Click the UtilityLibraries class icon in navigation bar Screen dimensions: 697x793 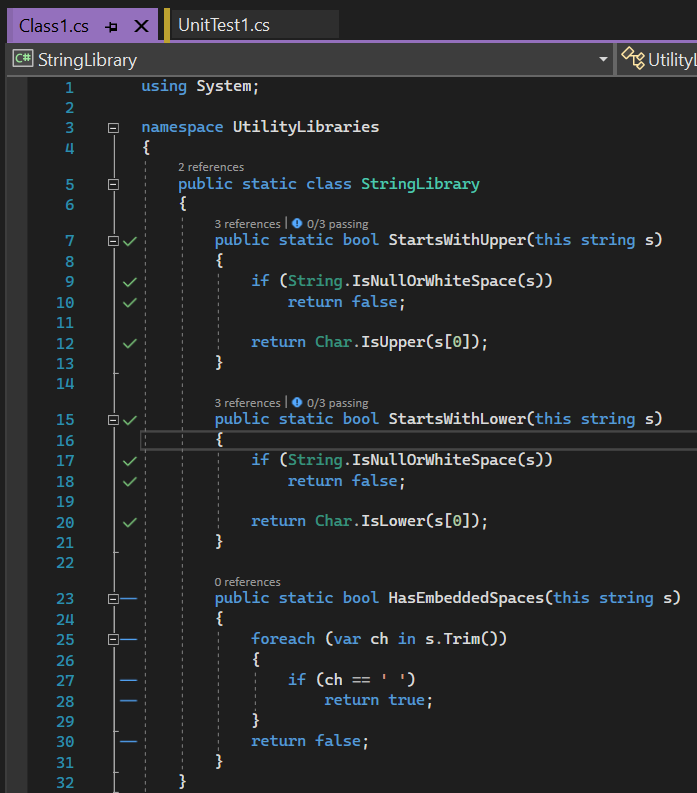click(x=632, y=60)
